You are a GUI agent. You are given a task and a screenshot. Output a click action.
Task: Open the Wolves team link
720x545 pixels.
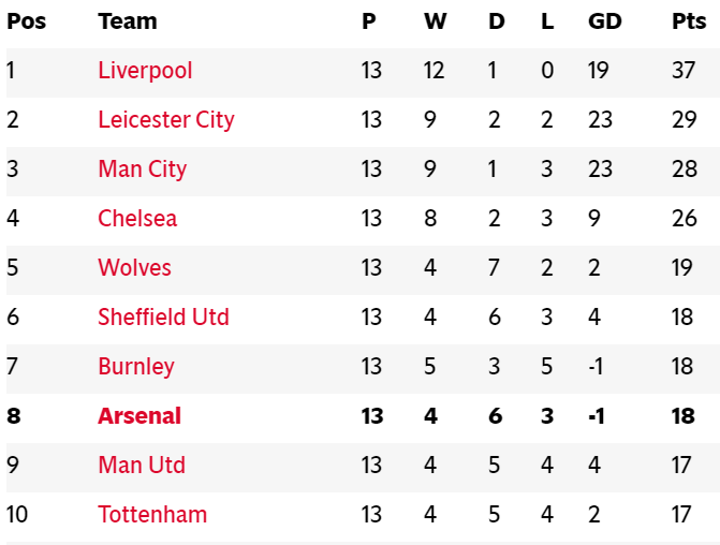(x=134, y=268)
